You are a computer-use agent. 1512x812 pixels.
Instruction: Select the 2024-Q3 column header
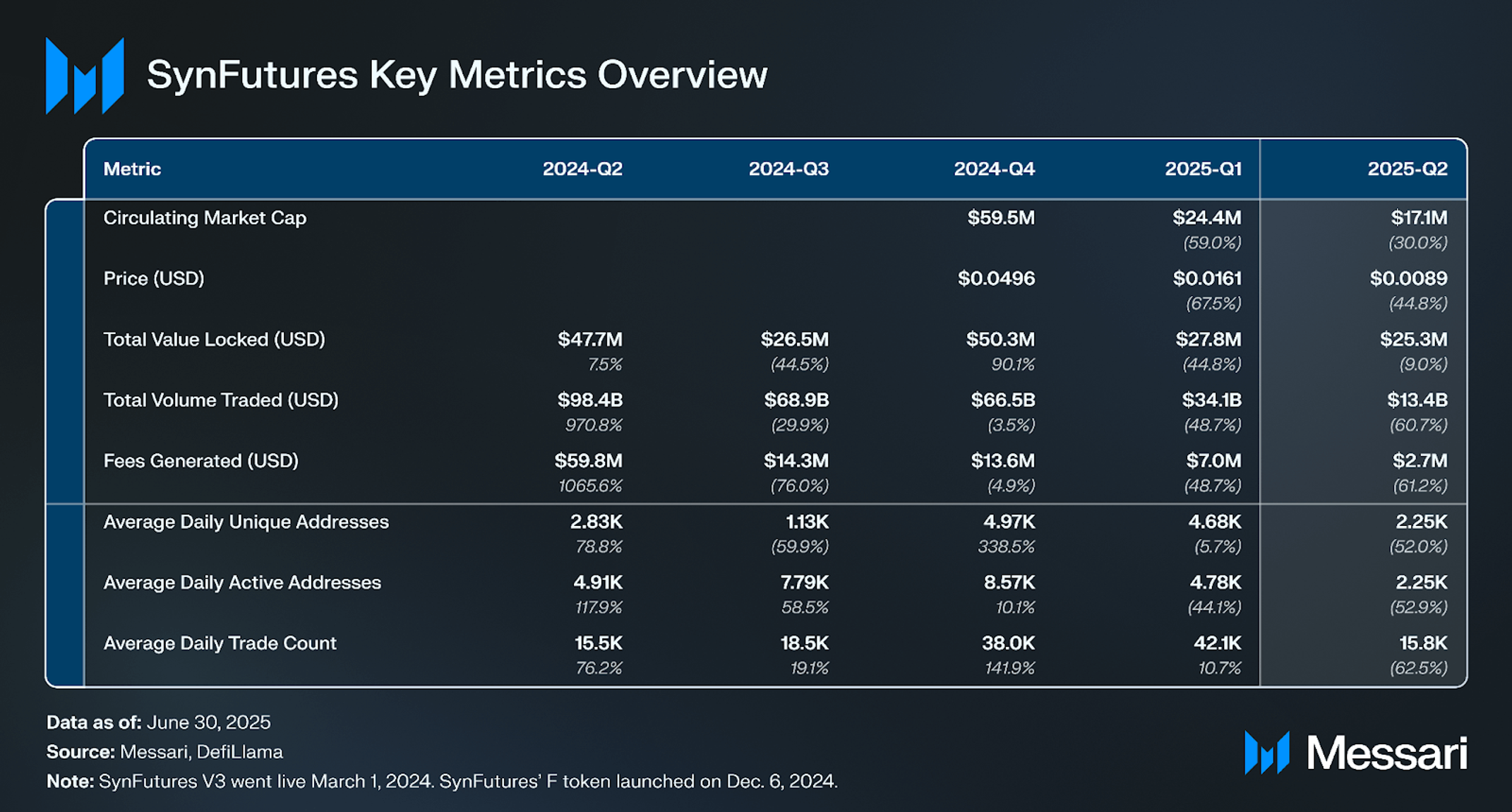[788, 169]
